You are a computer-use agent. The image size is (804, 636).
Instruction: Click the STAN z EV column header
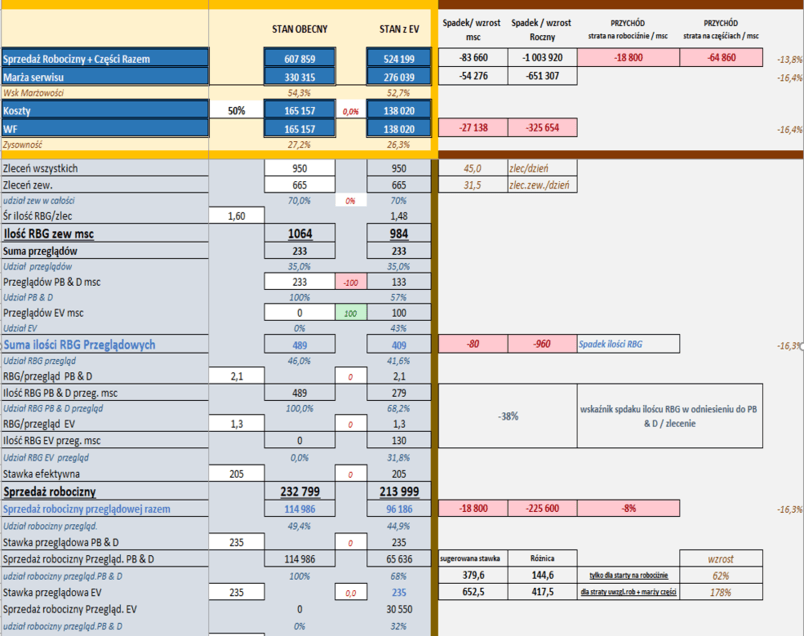tap(398, 29)
